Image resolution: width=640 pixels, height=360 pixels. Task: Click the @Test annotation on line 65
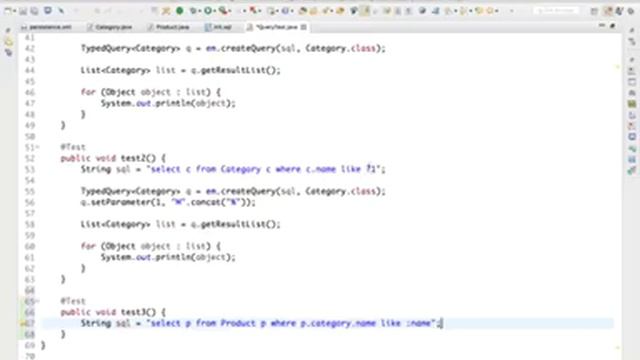pyautogui.click(x=73, y=301)
